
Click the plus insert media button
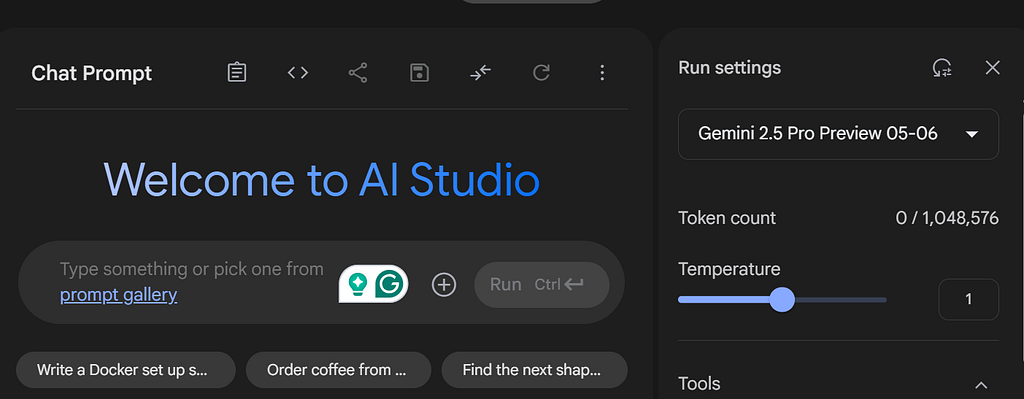pyautogui.click(x=444, y=284)
